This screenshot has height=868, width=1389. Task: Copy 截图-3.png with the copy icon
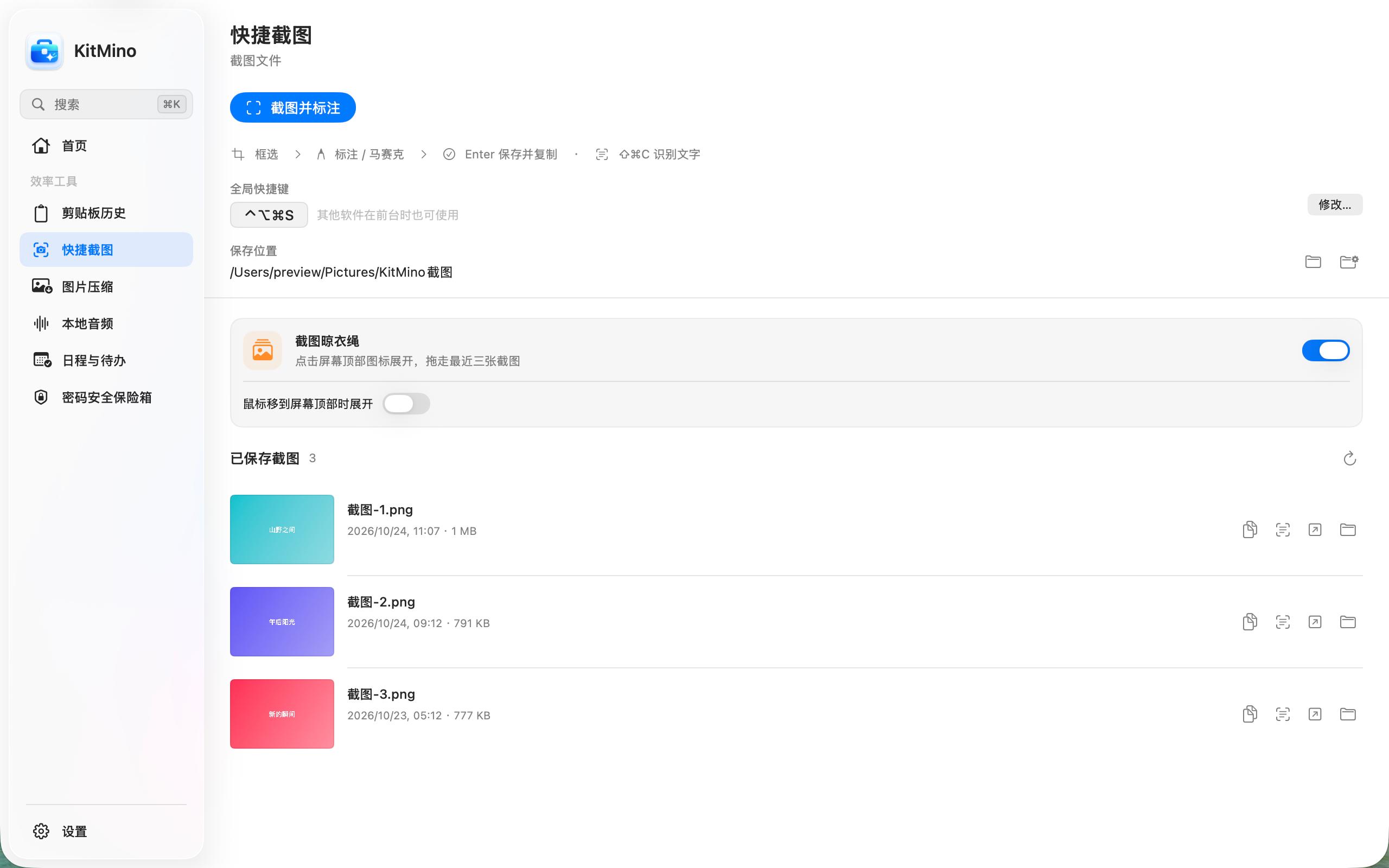pyautogui.click(x=1250, y=714)
